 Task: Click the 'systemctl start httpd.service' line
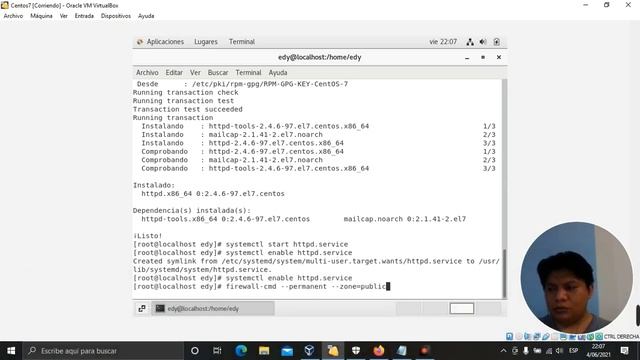pyautogui.click(x=287, y=244)
